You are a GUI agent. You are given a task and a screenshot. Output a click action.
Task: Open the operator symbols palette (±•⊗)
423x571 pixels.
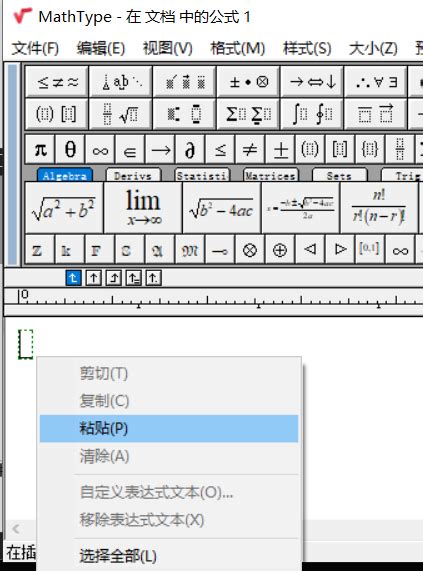pyautogui.click(x=248, y=82)
